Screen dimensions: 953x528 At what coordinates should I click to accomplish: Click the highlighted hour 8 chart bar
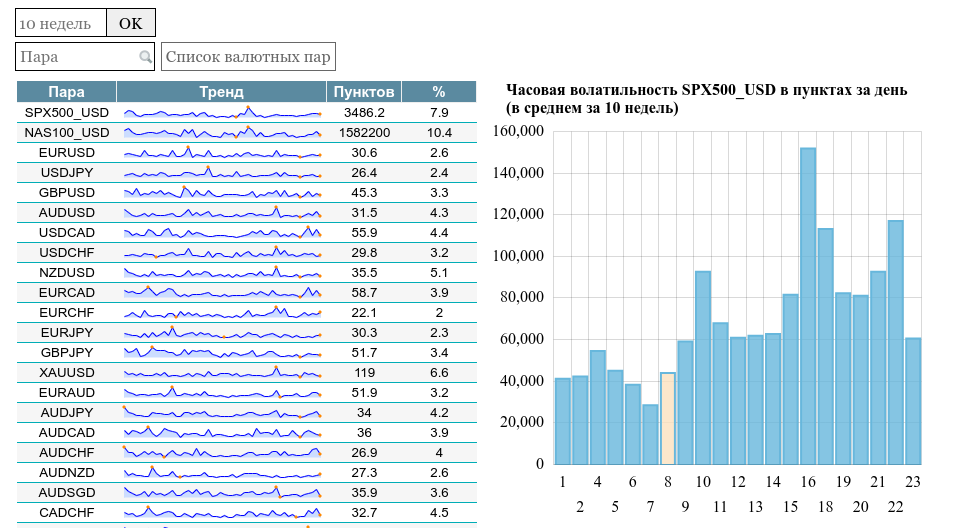667,419
